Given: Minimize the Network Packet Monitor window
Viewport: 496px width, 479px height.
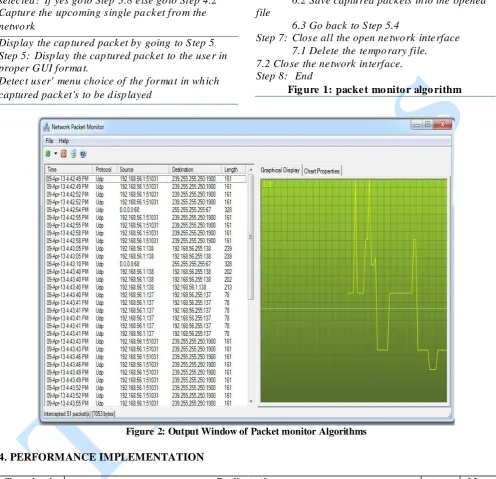Looking at the screenshot, I should tap(416, 125).
